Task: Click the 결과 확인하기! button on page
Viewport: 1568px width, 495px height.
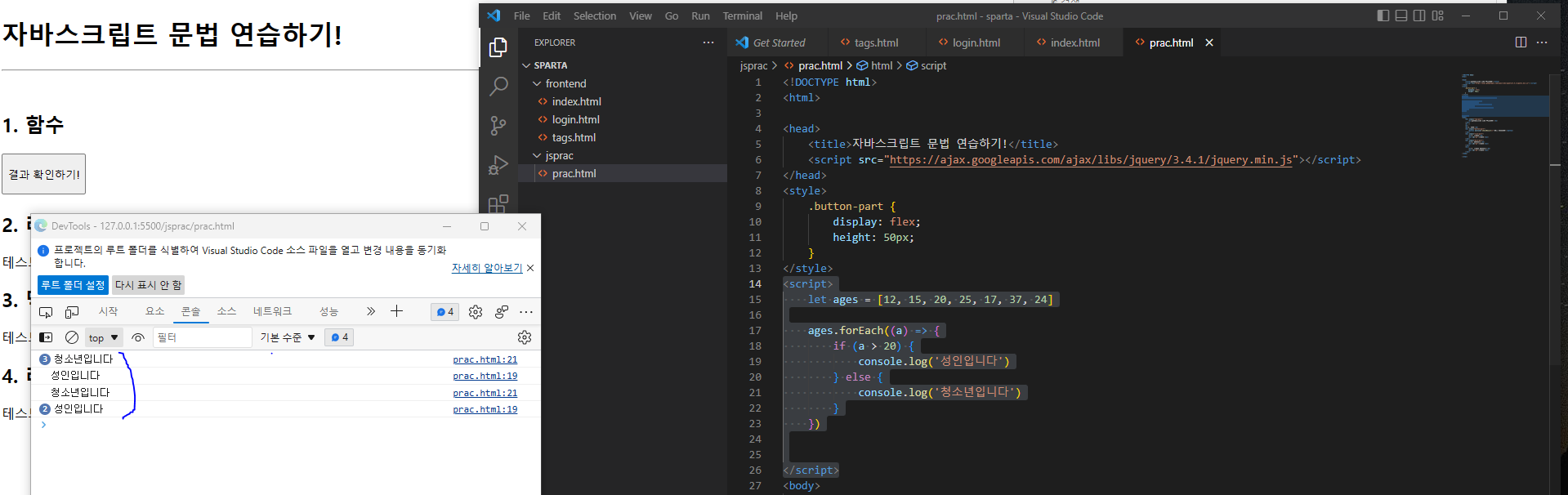Action: (44, 174)
